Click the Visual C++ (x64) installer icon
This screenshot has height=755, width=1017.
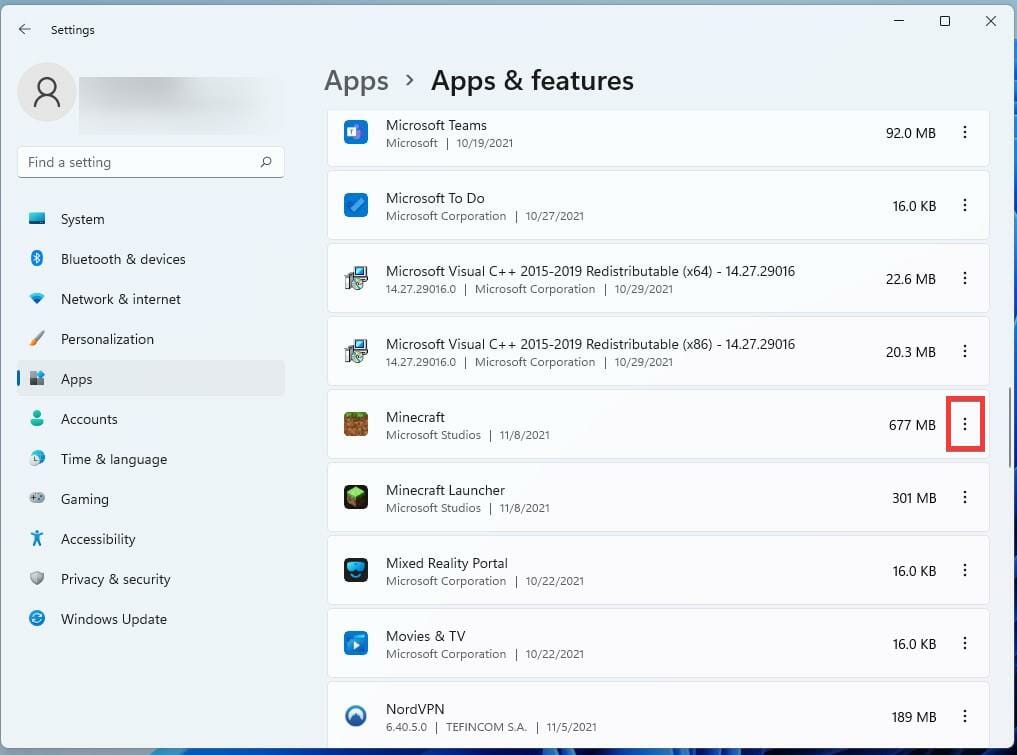coord(355,278)
